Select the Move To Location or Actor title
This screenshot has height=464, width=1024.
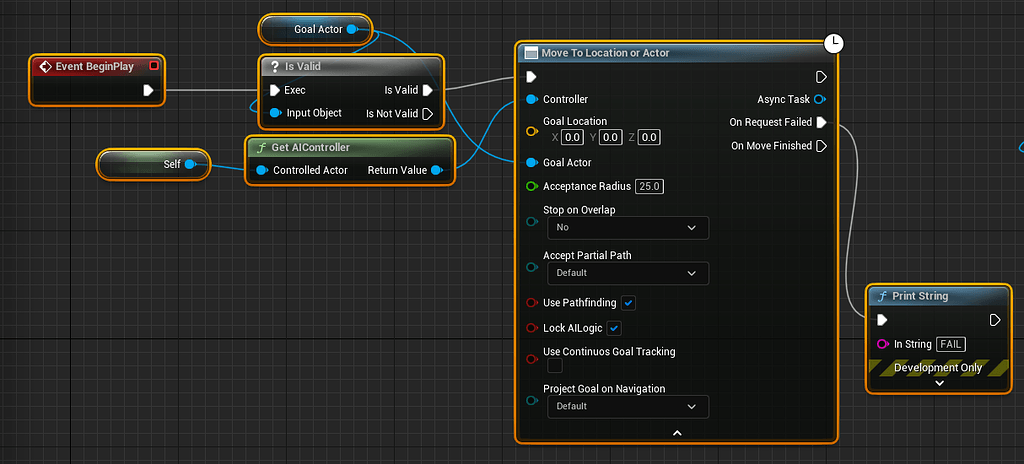pyautogui.click(x=605, y=53)
